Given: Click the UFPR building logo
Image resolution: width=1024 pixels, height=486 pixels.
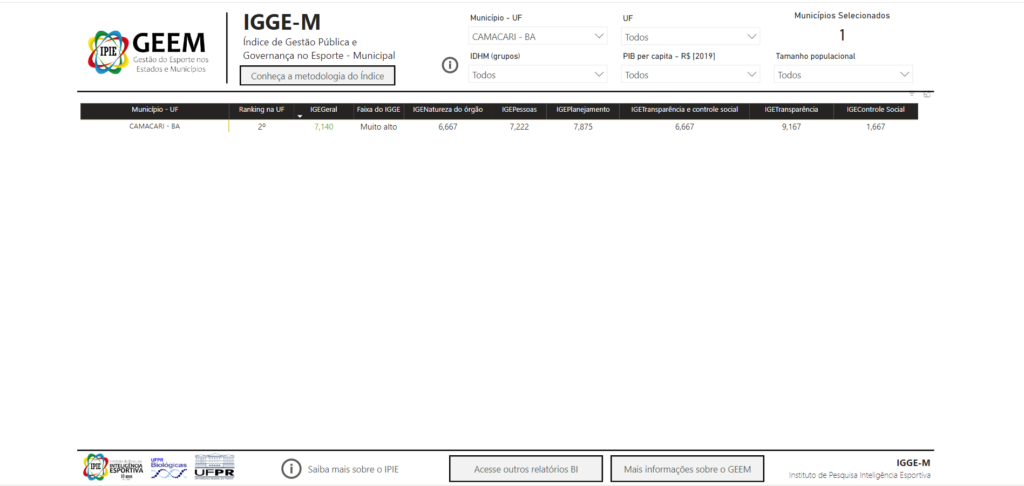Looking at the screenshot, I should pos(214,467).
